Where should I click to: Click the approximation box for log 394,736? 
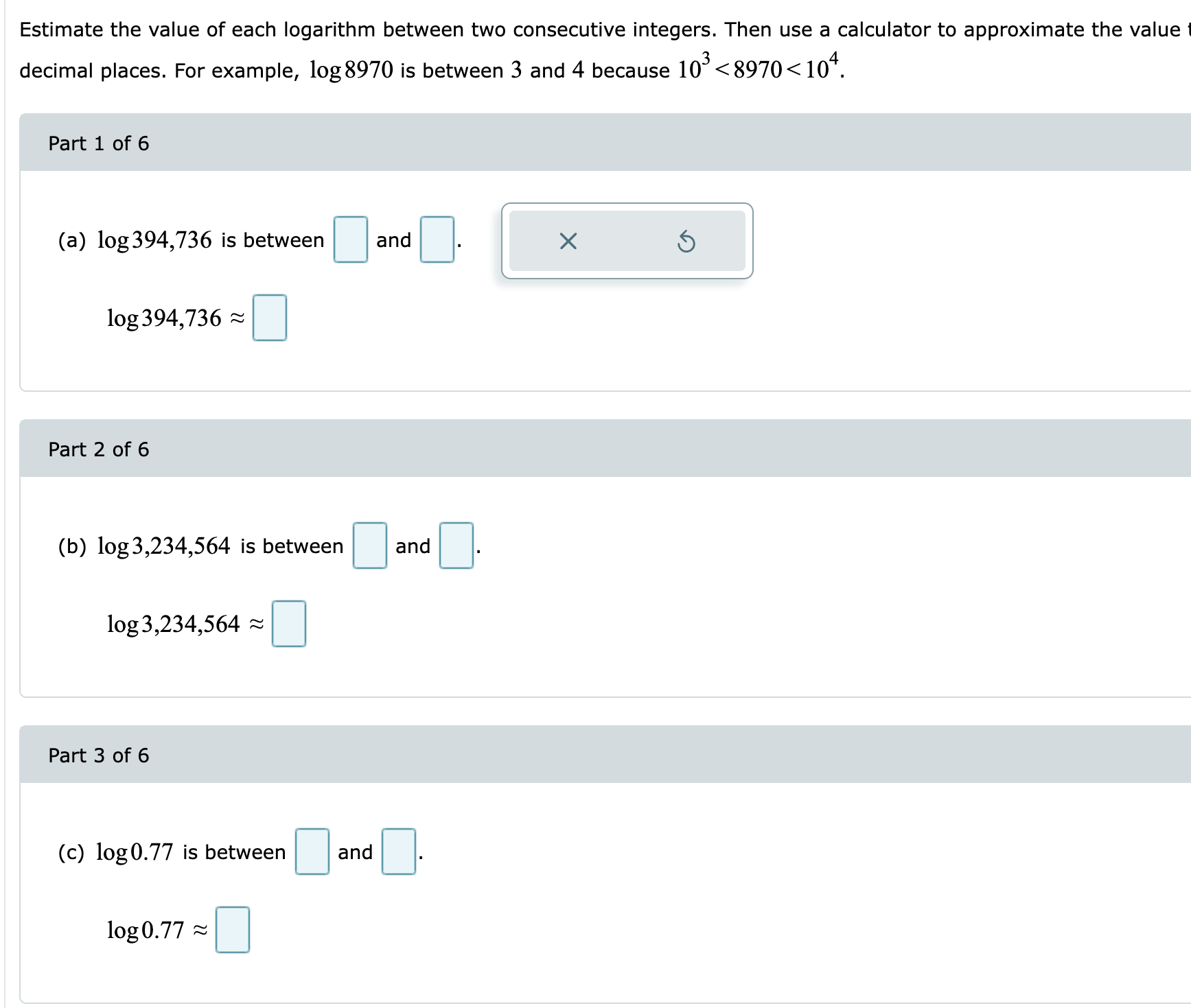268,316
